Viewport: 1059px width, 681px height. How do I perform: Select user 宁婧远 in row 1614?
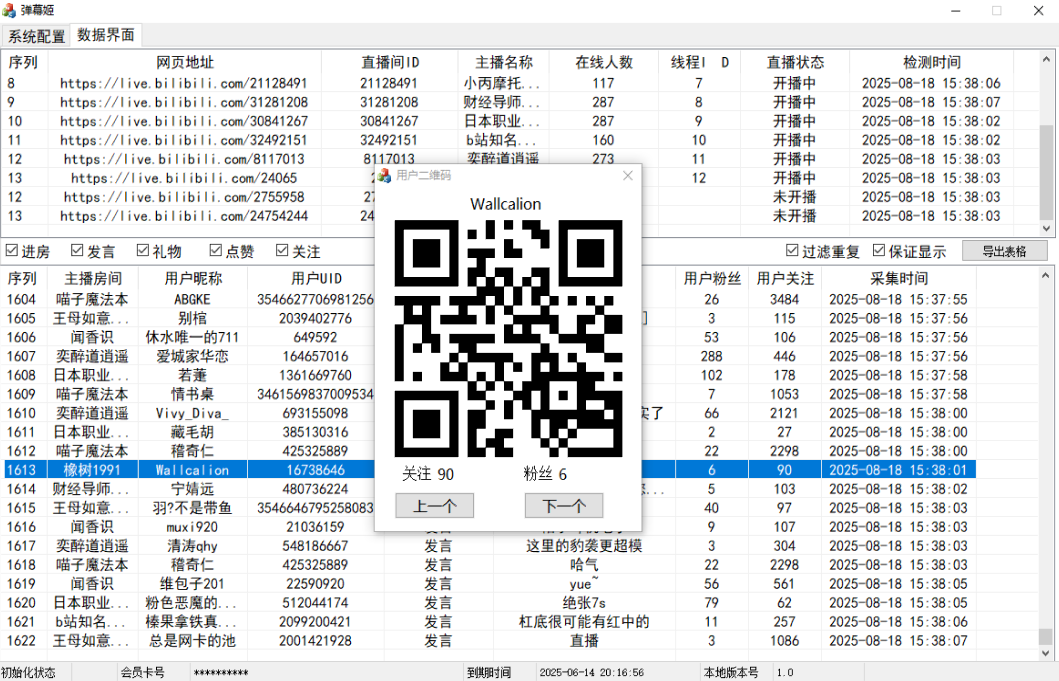tap(192, 488)
